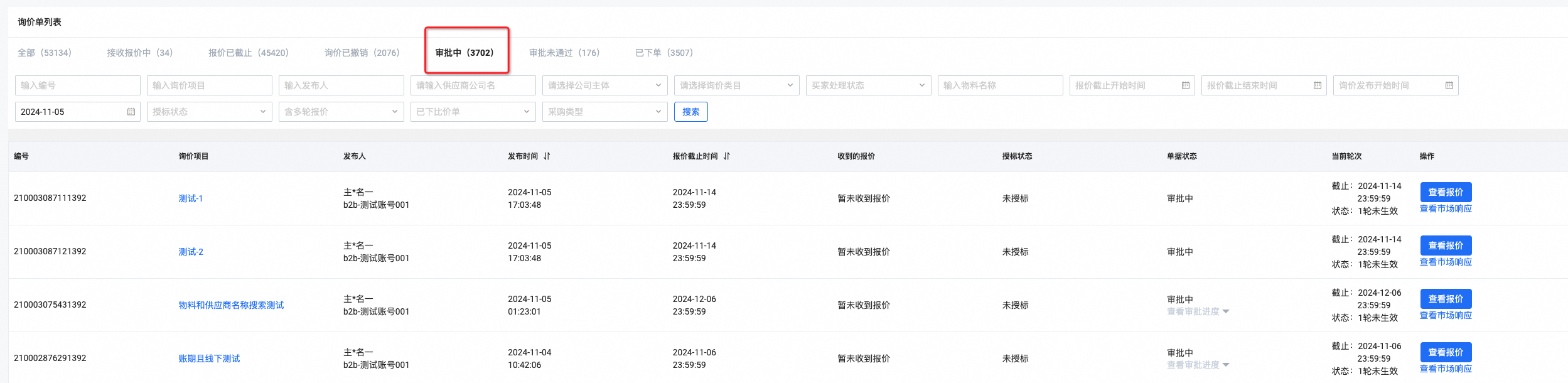Click 查看报价 for the 测试-1 row
The height and width of the screenshot is (383, 1568).
(1445, 192)
